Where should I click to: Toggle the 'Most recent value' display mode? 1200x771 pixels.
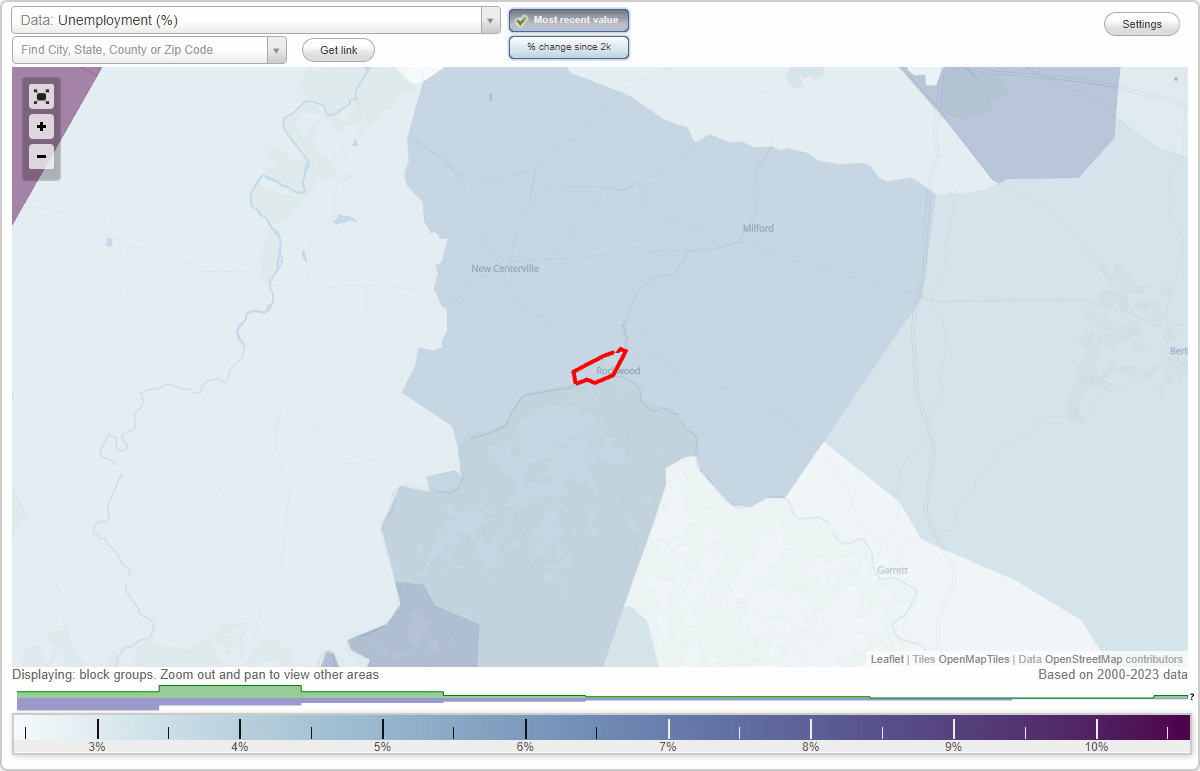click(x=568, y=20)
